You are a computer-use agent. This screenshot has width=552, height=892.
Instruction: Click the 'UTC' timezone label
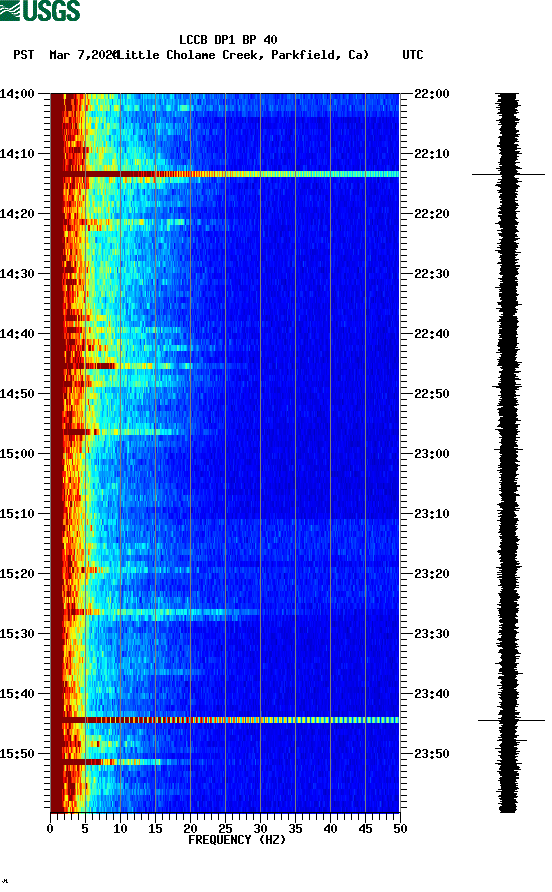413,55
